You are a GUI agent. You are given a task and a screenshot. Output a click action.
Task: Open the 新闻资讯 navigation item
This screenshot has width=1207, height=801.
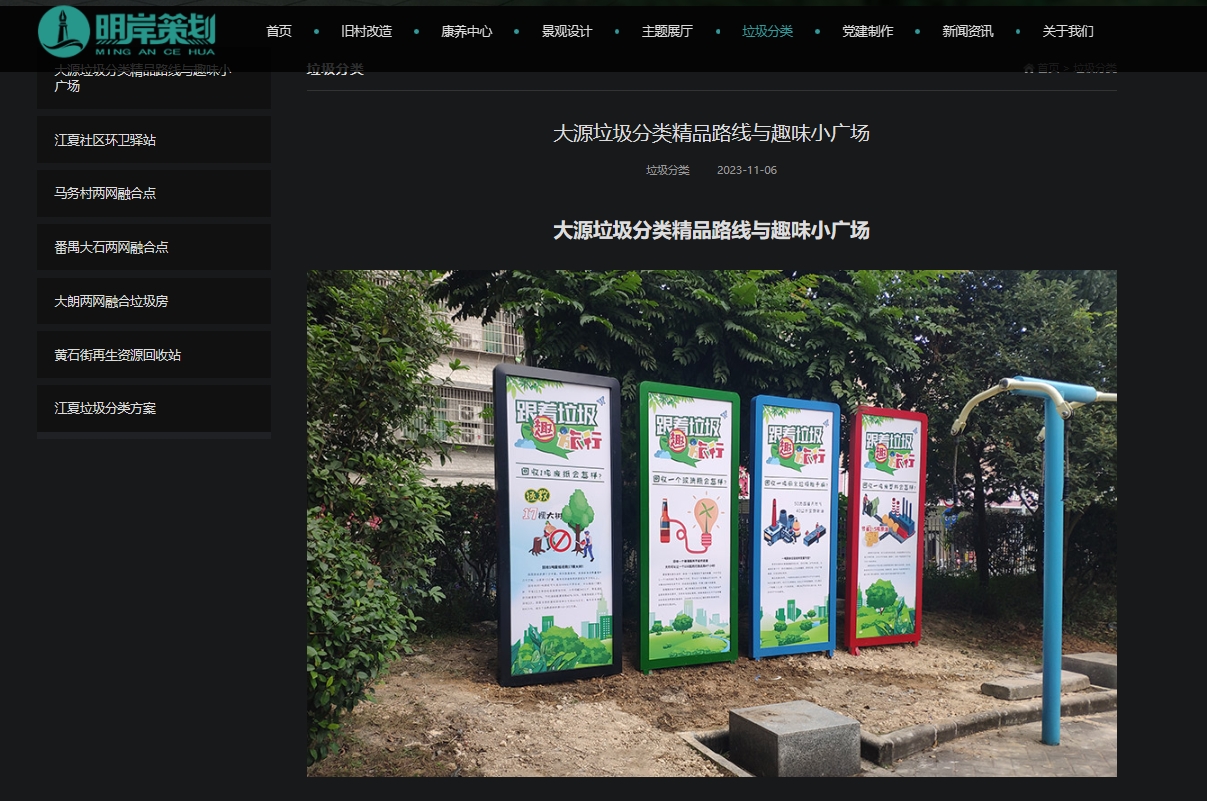967,31
